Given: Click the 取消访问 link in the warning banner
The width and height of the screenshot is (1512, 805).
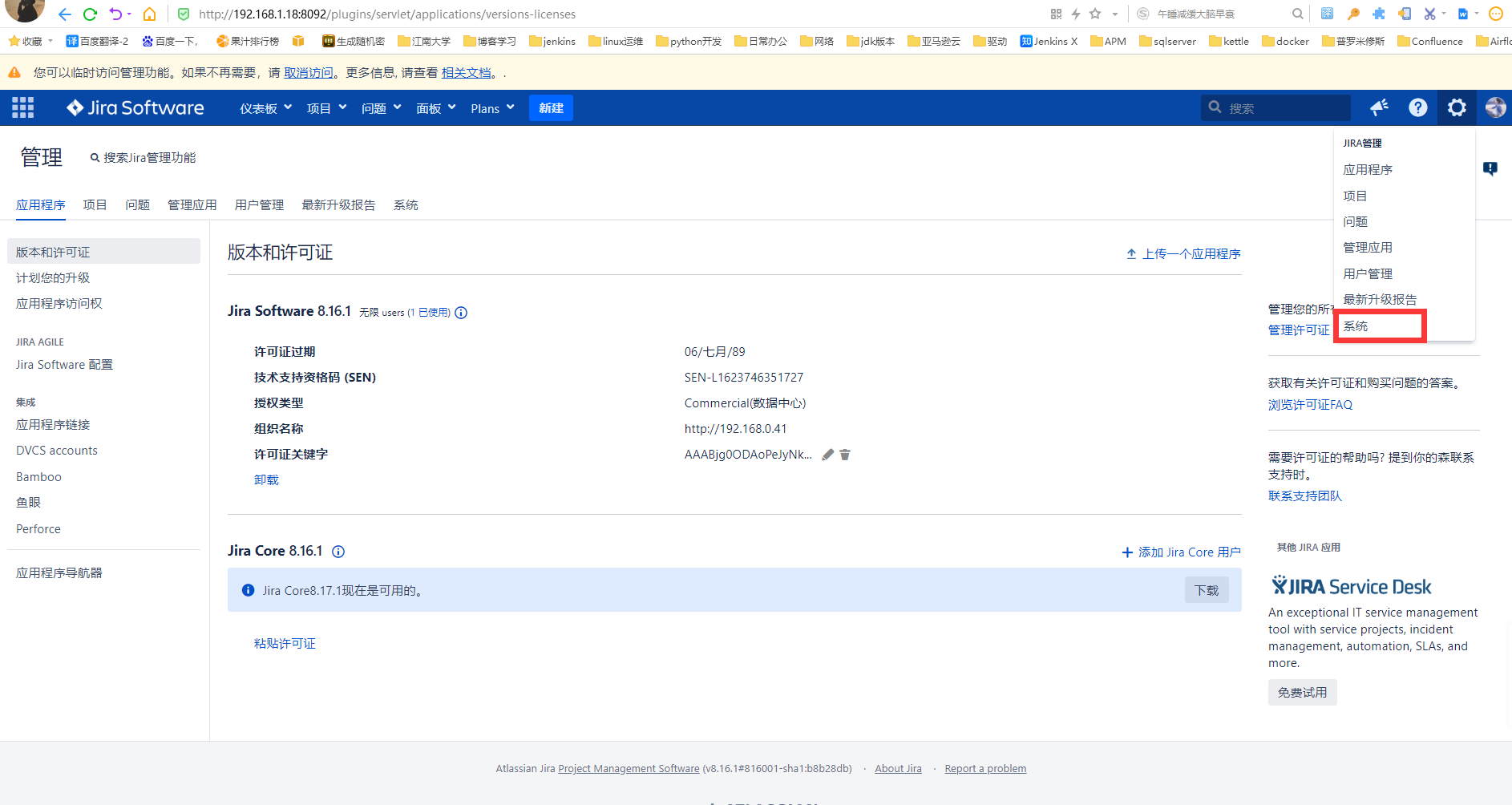Looking at the screenshot, I should (309, 73).
